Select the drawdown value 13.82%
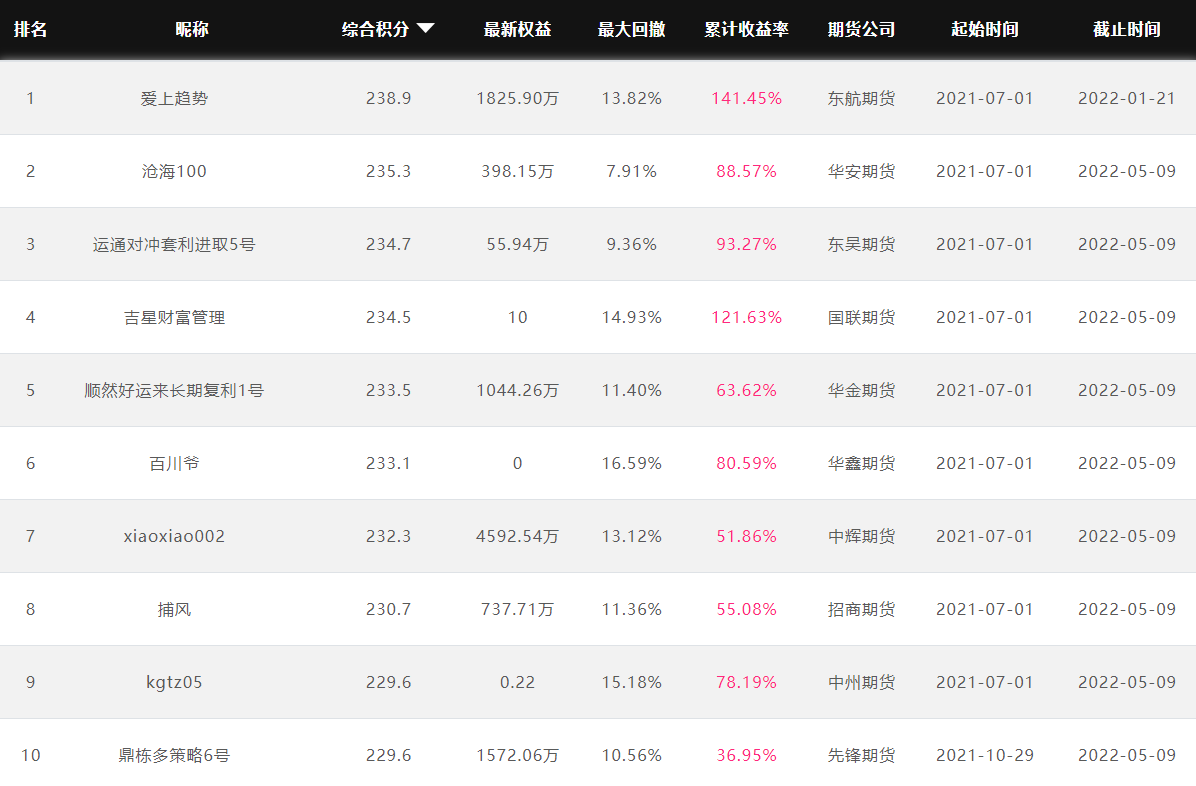Image resolution: width=1196 pixels, height=786 pixels. 632,98
